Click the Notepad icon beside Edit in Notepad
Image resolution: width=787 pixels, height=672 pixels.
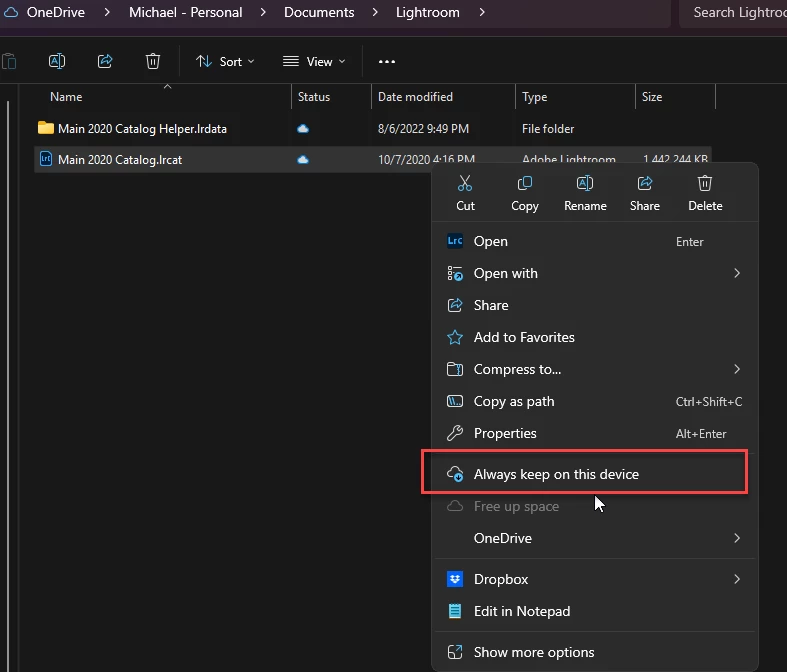pos(455,611)
